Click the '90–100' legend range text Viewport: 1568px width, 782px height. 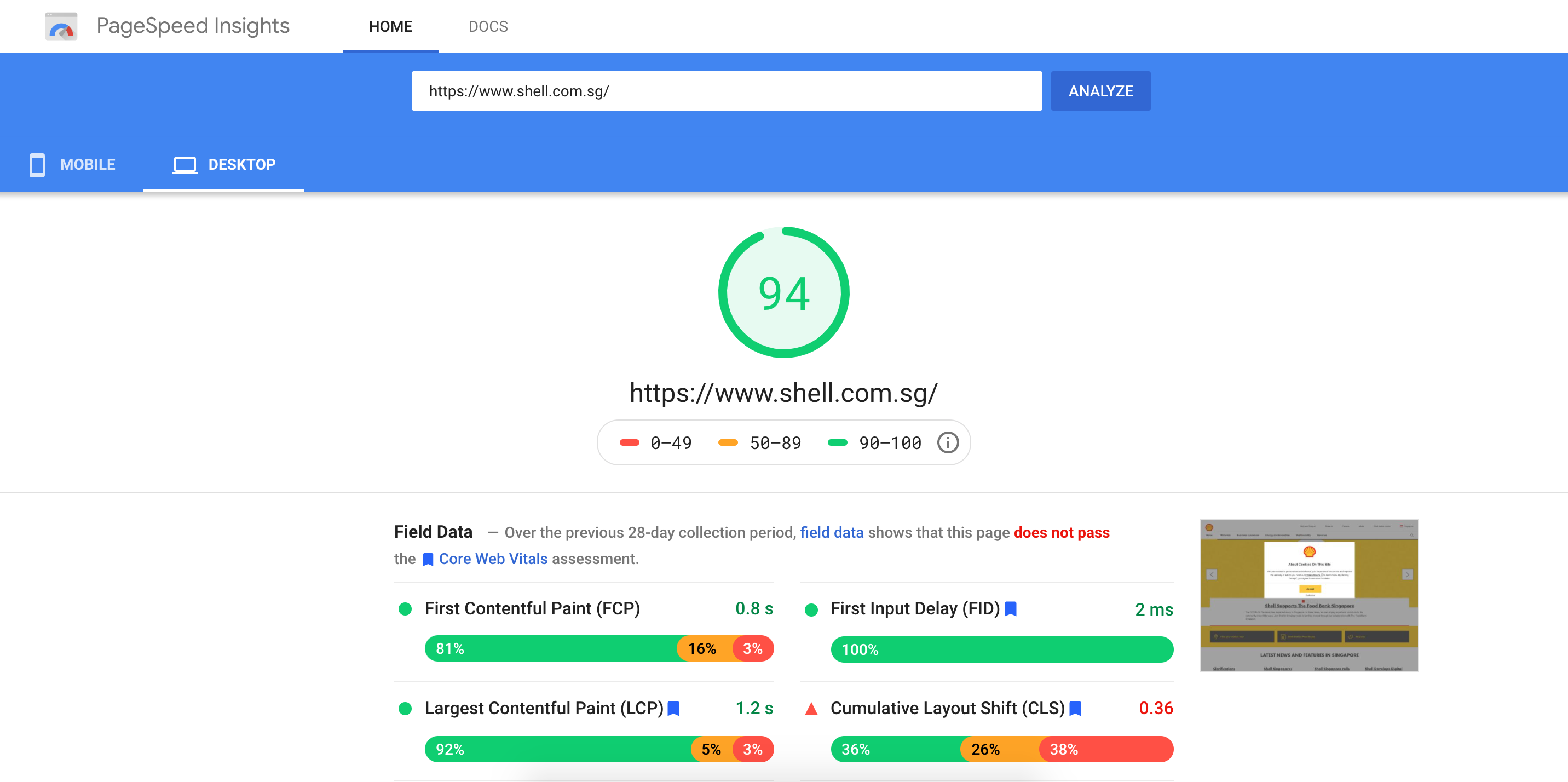pyautogui.click(x=890, y=443)
